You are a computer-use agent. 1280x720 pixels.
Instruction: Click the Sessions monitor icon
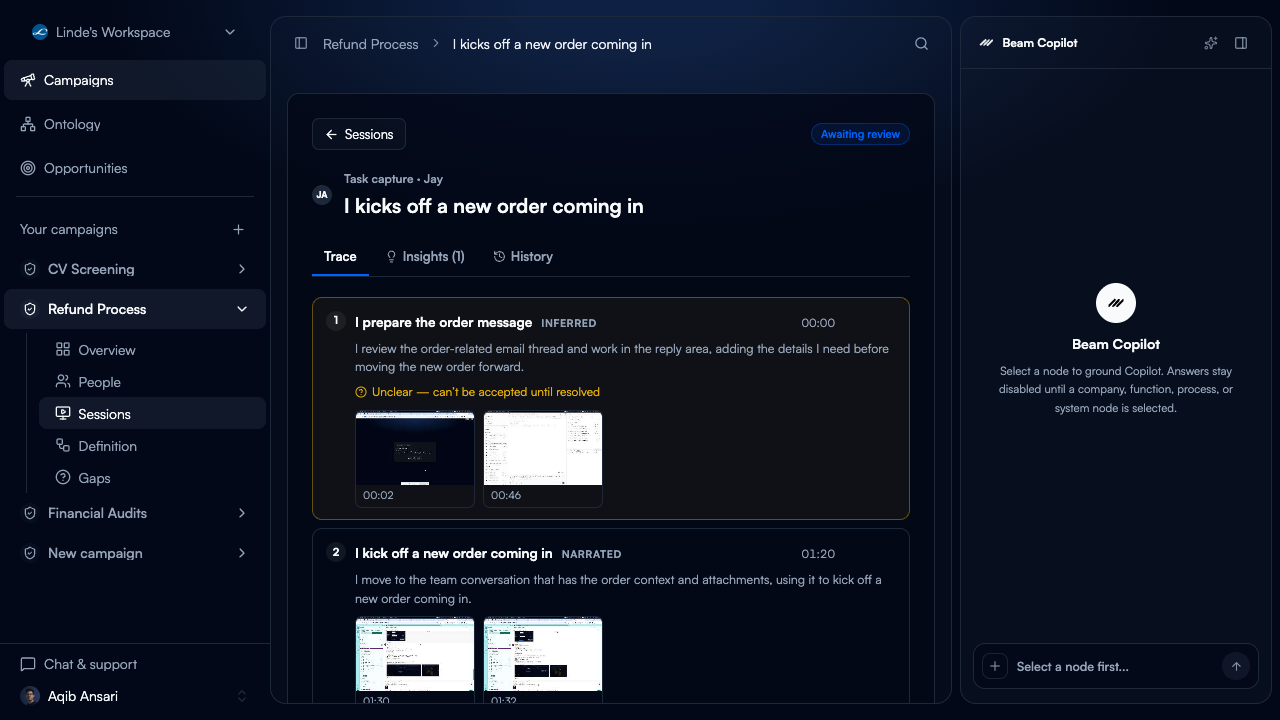click(x=63, y=414)
